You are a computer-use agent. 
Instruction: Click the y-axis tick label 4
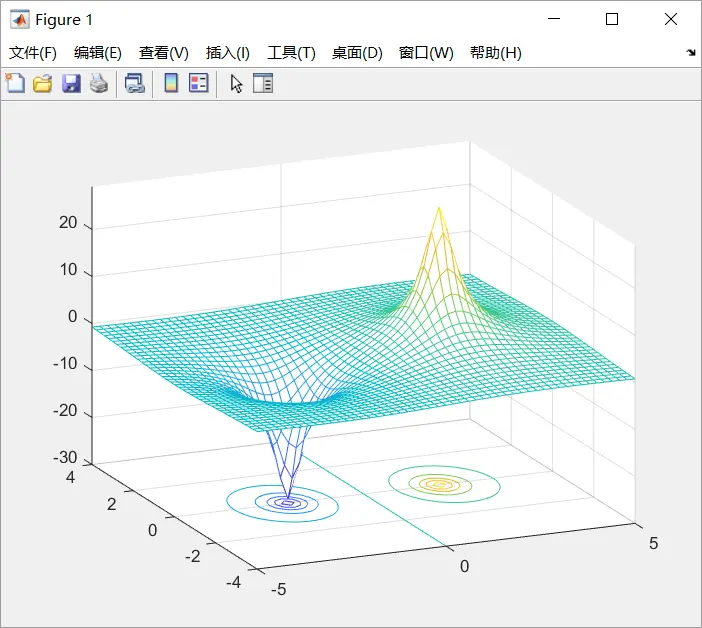click(70, 477)
